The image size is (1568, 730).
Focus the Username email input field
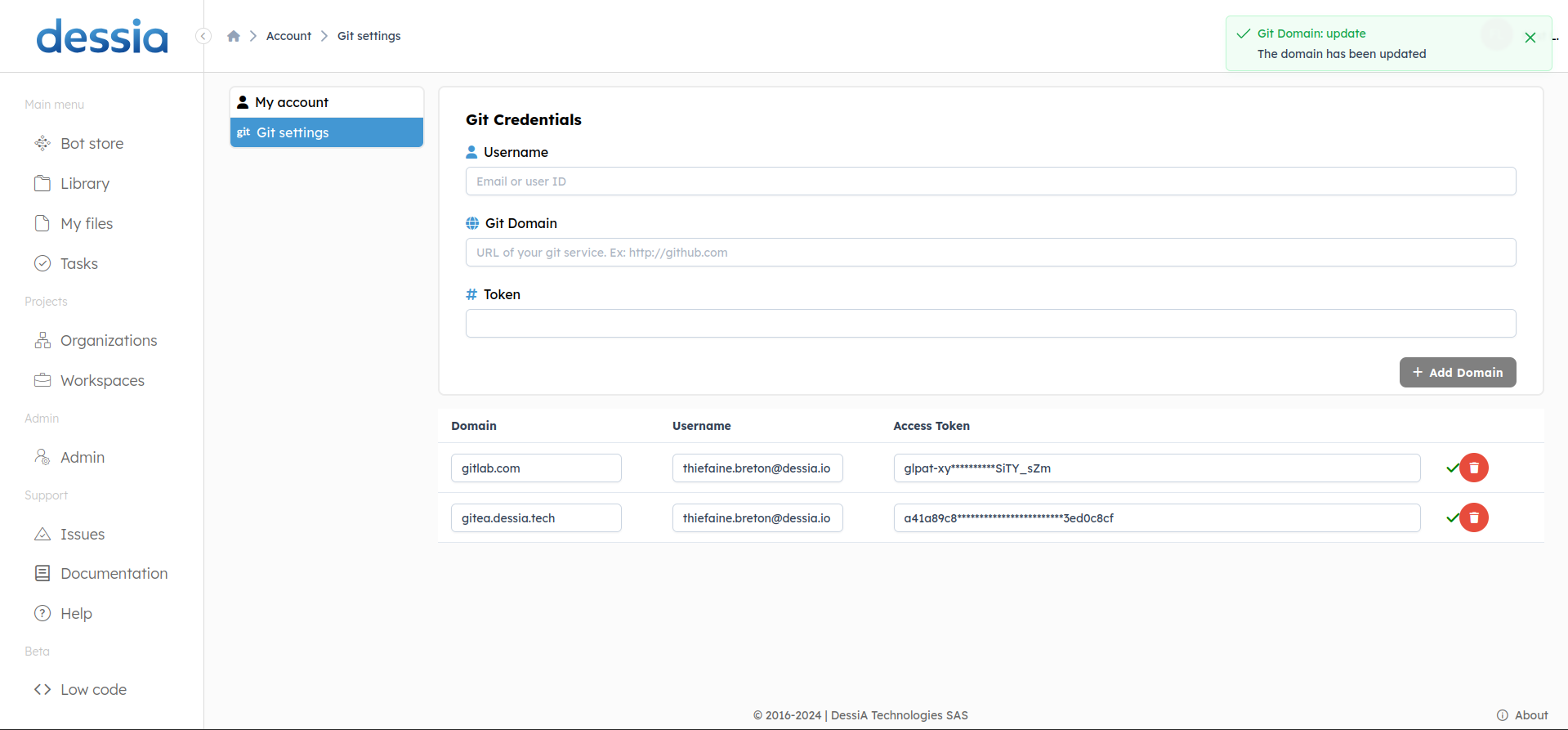990,181
